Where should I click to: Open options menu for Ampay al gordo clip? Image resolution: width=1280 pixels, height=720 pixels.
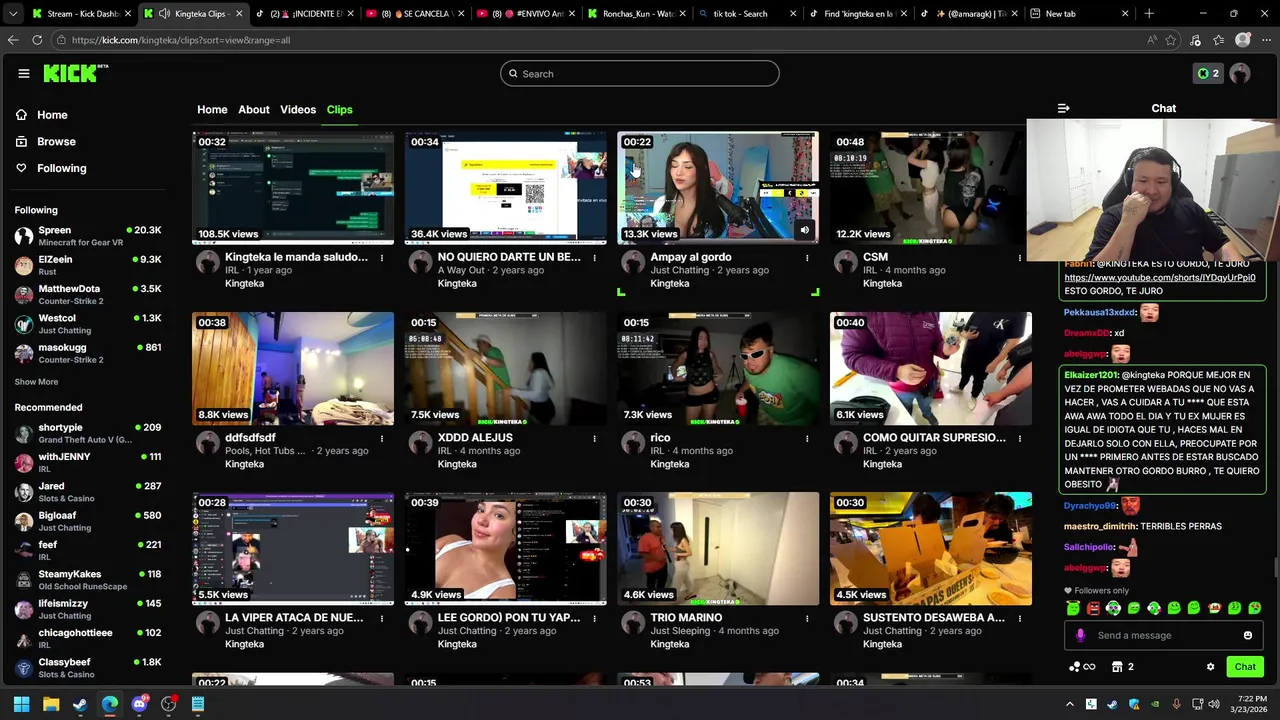tap(807, 258)
